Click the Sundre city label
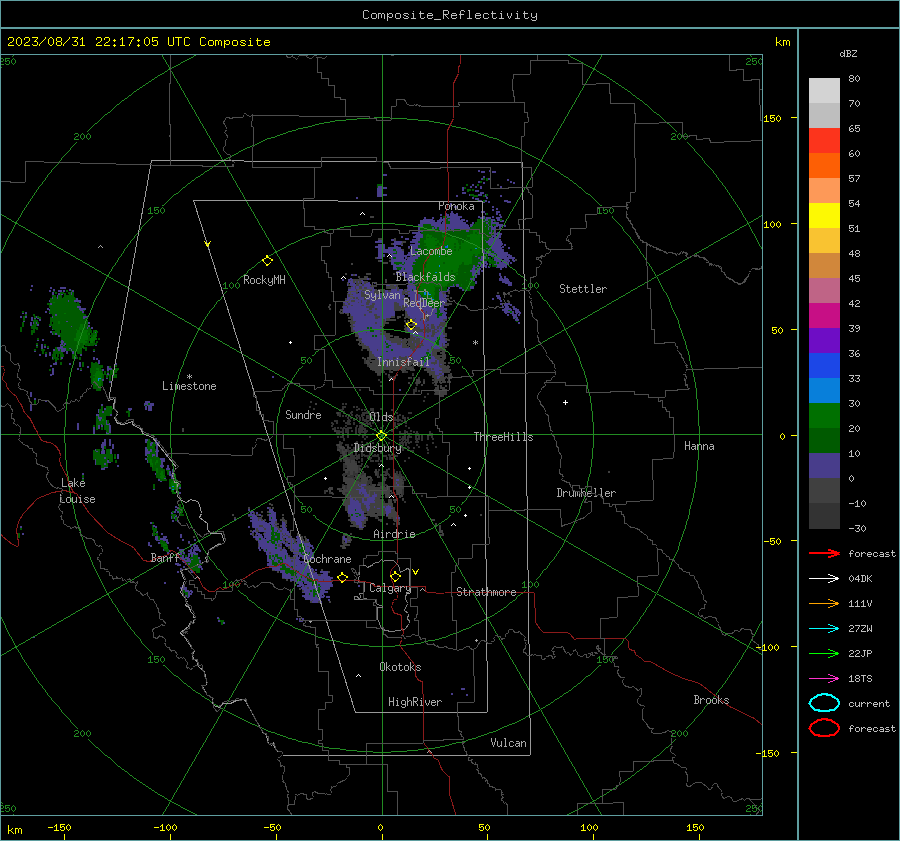 tap(303, 415)
